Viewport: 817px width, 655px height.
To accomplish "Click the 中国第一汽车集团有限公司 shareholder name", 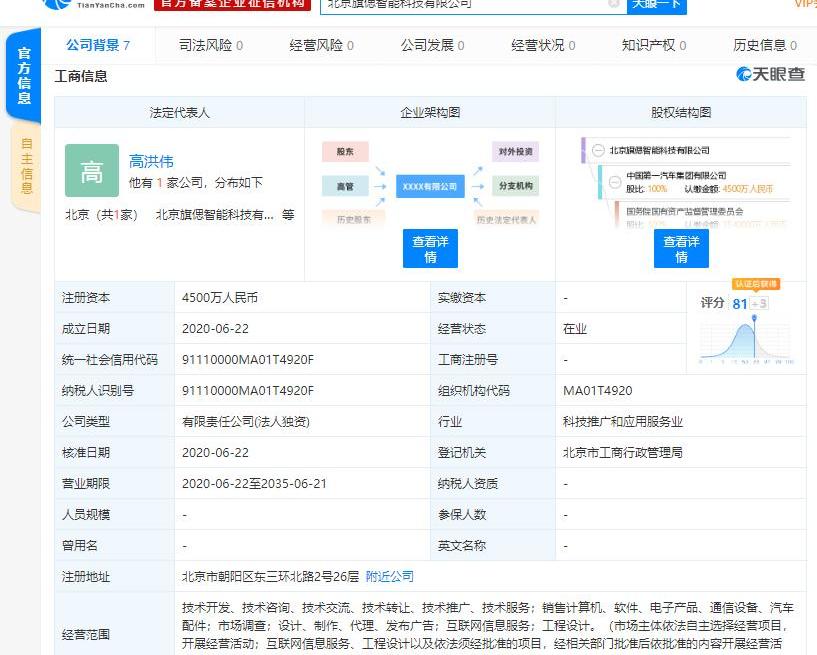I will coord(676,176).
